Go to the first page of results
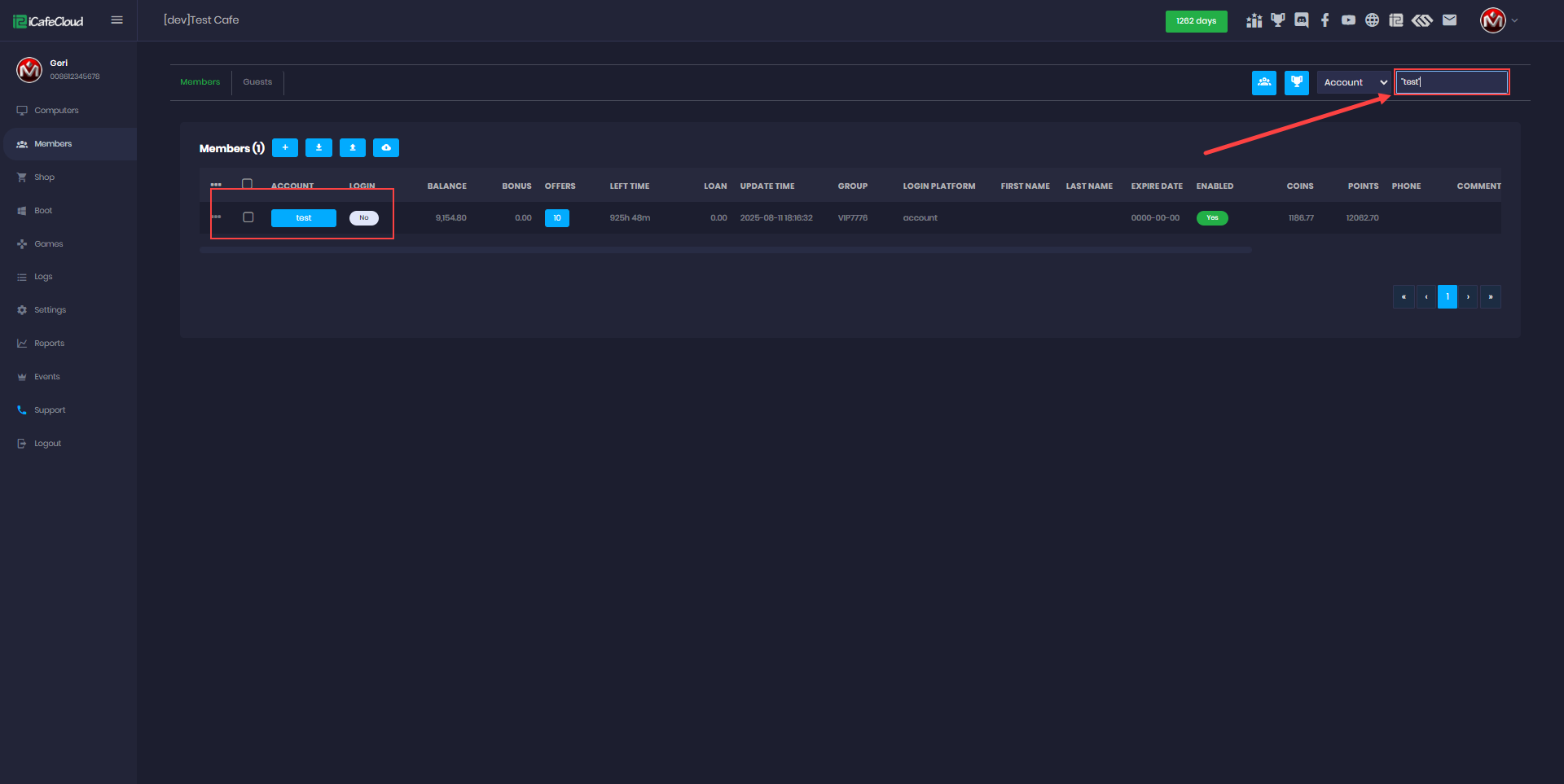The height and width of the screenshot is (784, 1564). pos(1404,296)
